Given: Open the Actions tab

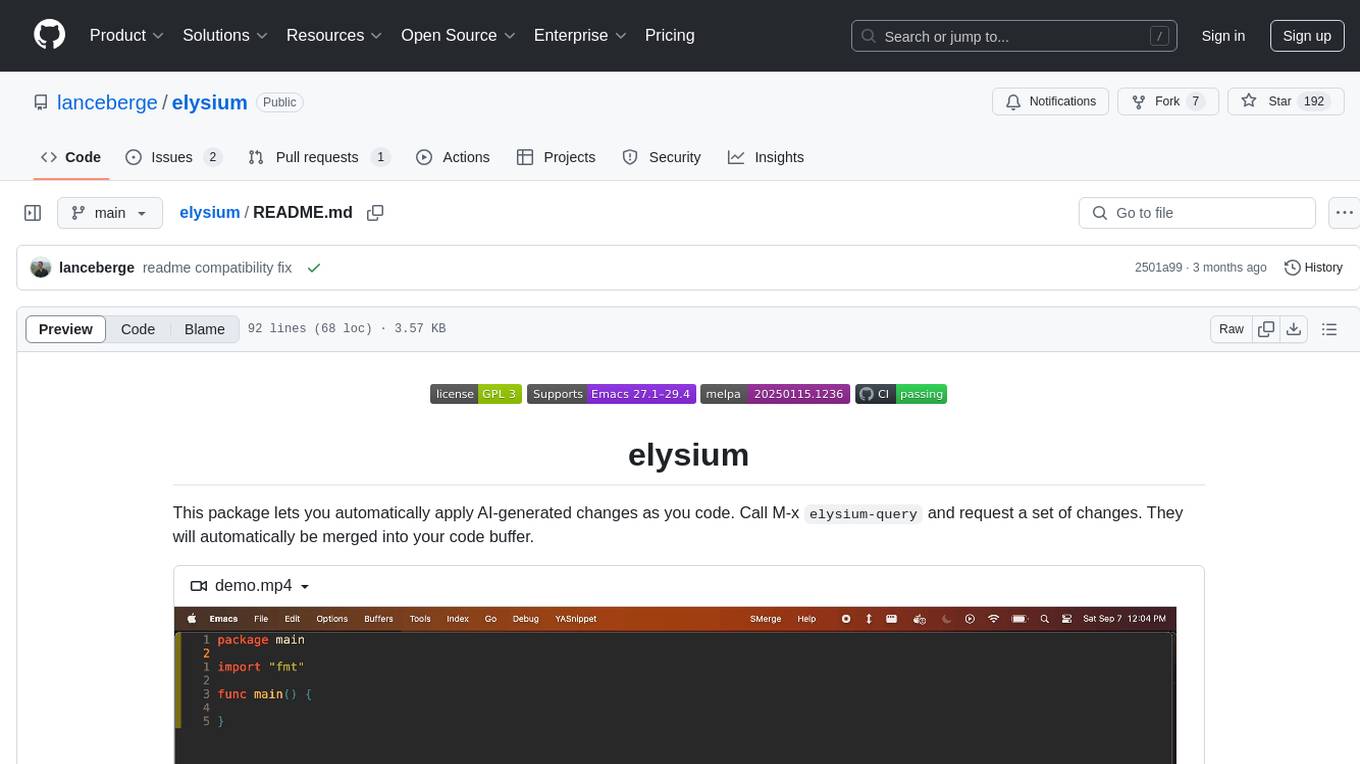Looking at the screenshot, I should 453,157.
